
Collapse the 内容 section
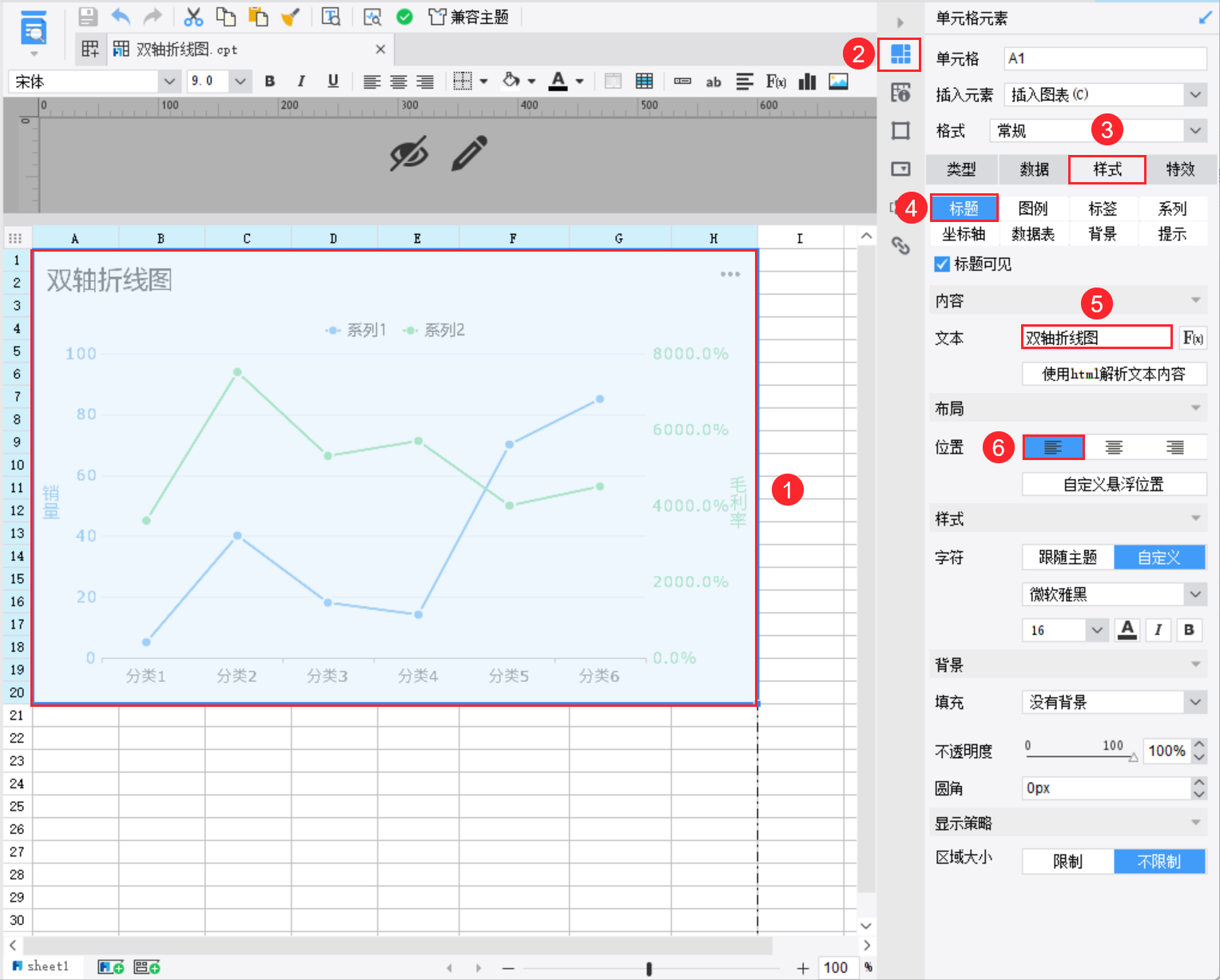[x=1195, y=300]
